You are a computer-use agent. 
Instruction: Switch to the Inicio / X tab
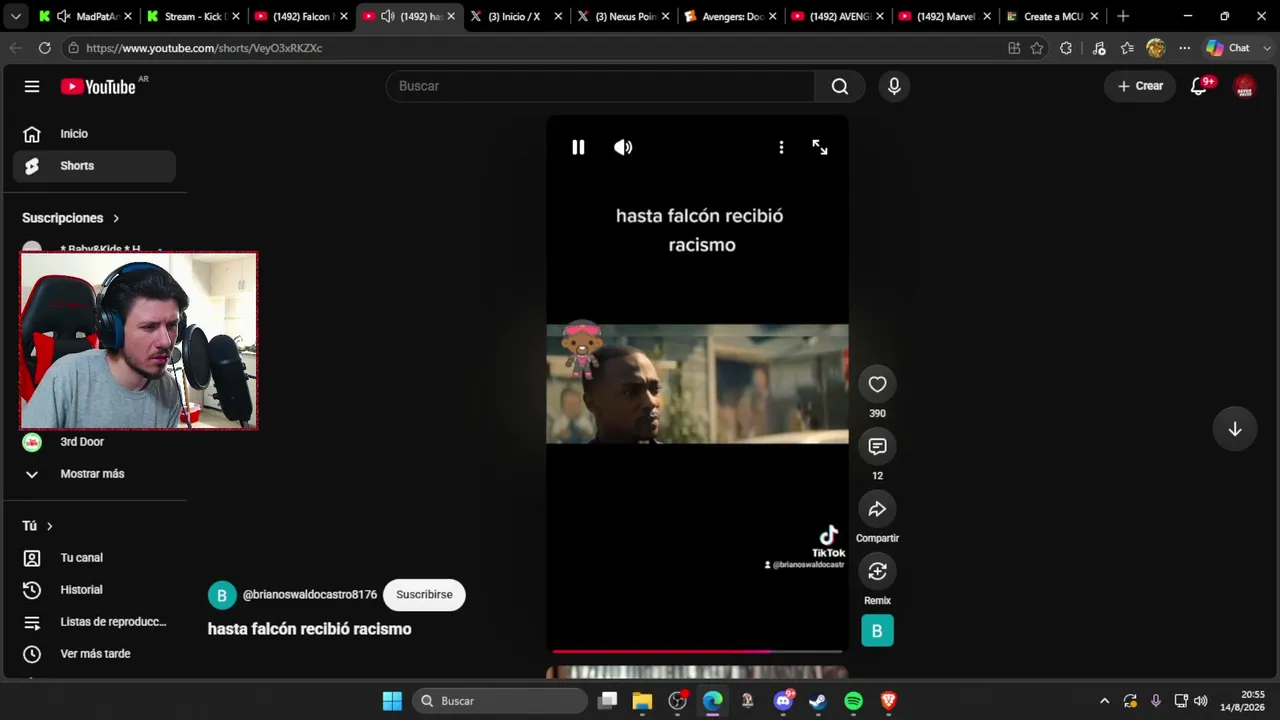[516, 16]
